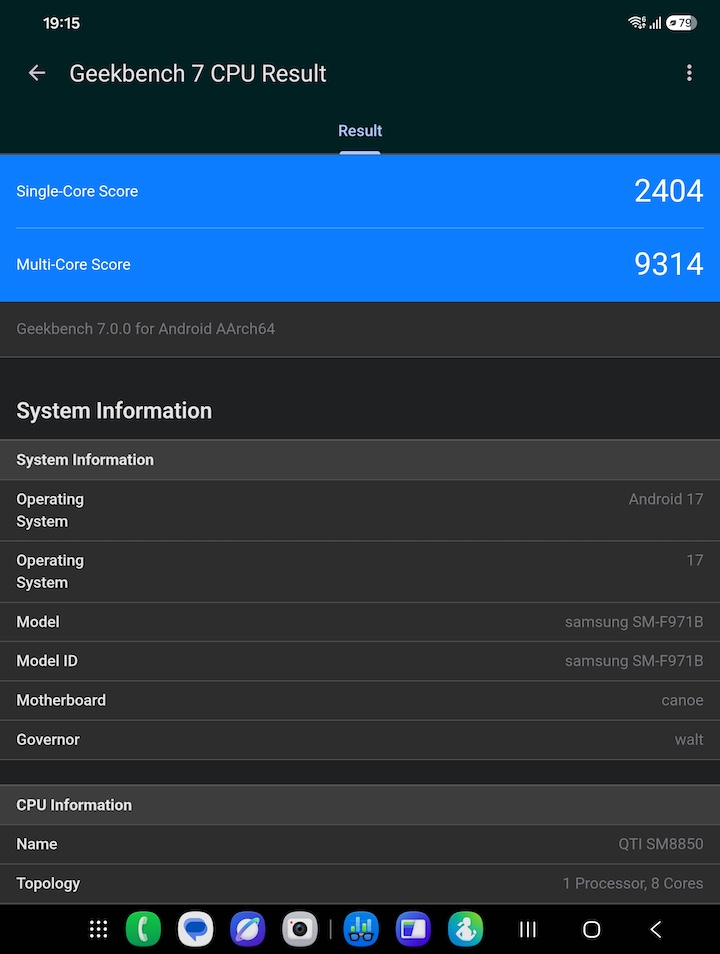Launch the Samsung Internet browser icon
This screenshot has height=954, width=720.
coord(248,929)
